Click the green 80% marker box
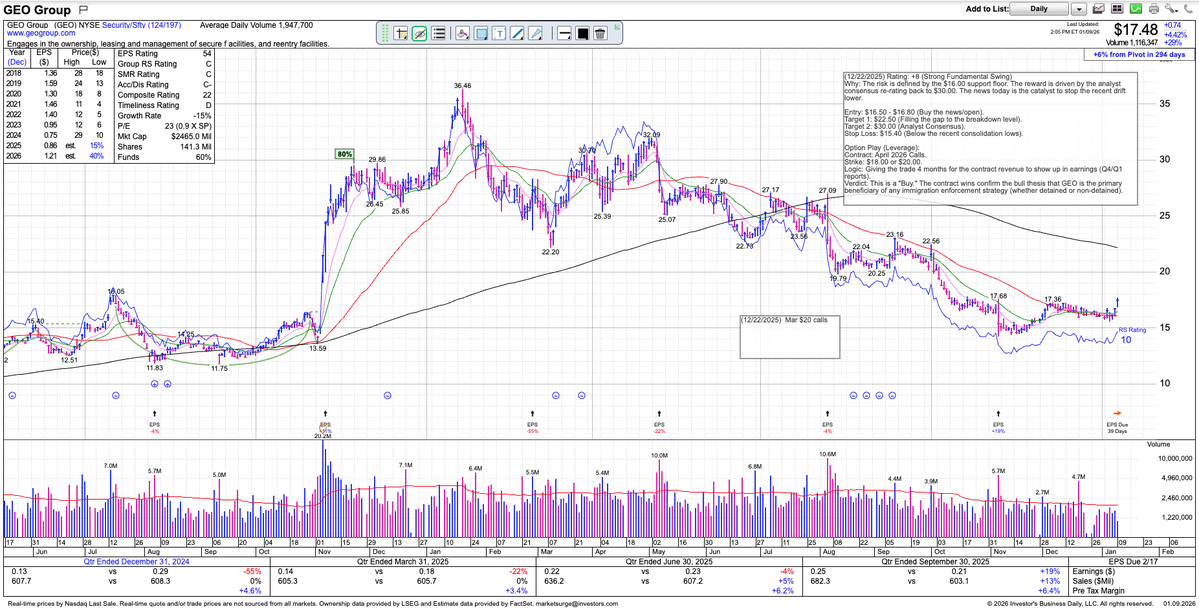The image size is (1199, 609). pyautogui.click(x=344, y=154)
